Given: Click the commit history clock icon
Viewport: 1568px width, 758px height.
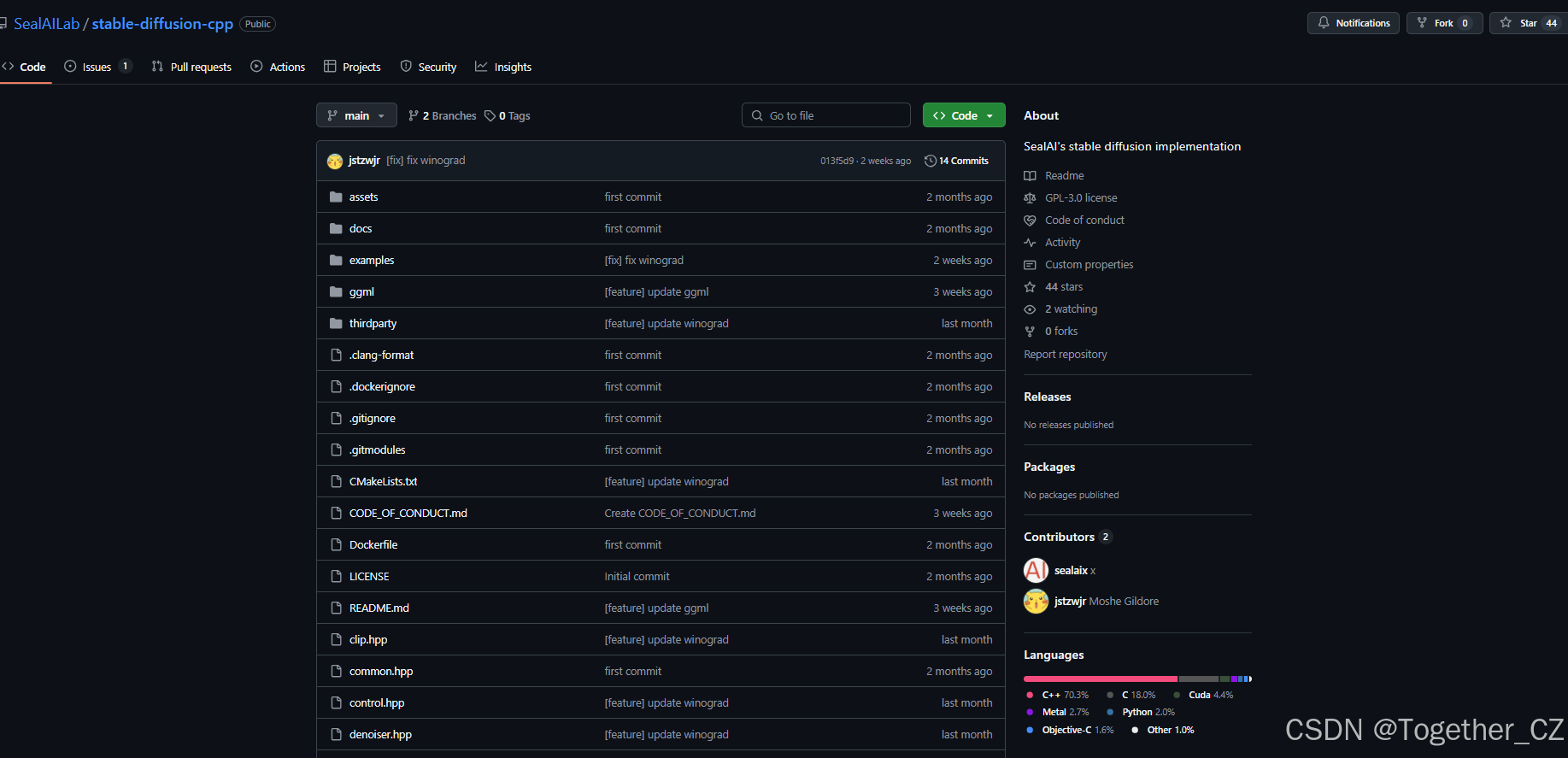Looking at the screenshot, I should point(931,161).
